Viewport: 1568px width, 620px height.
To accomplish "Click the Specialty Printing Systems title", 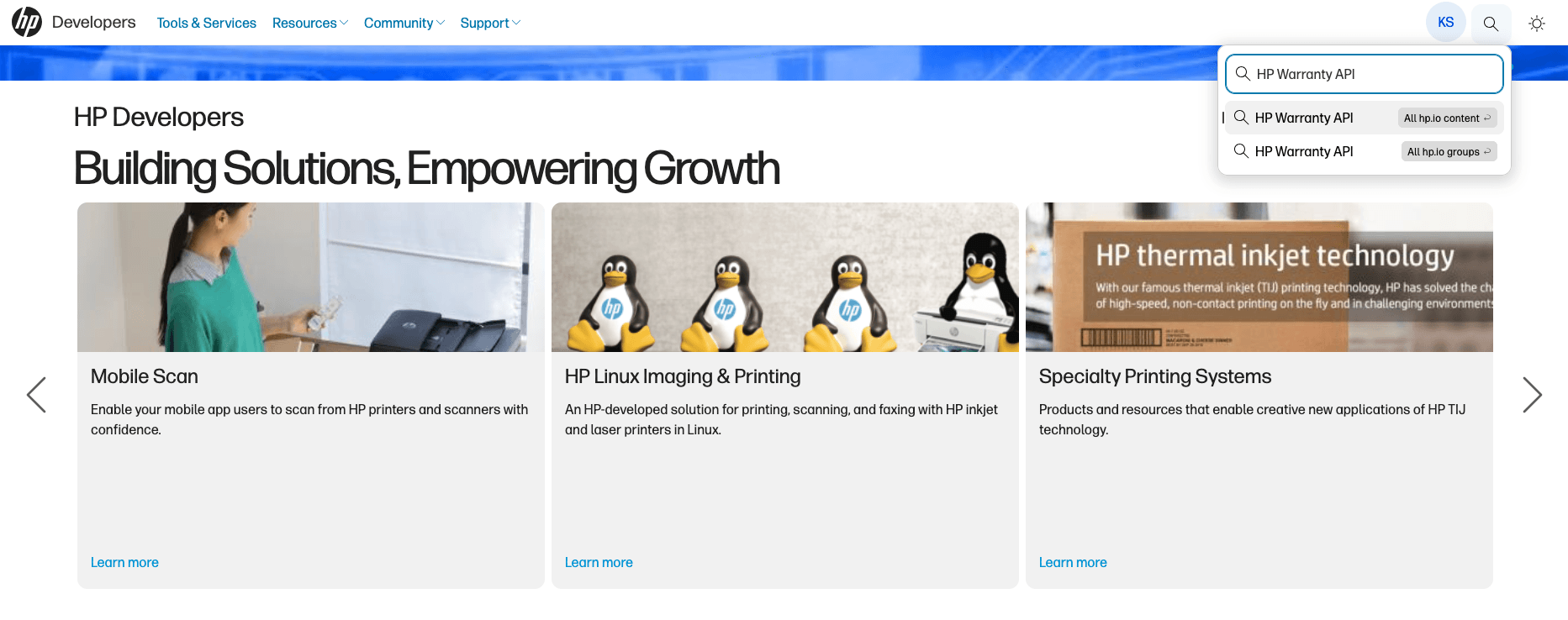I will pos(1155,376).
